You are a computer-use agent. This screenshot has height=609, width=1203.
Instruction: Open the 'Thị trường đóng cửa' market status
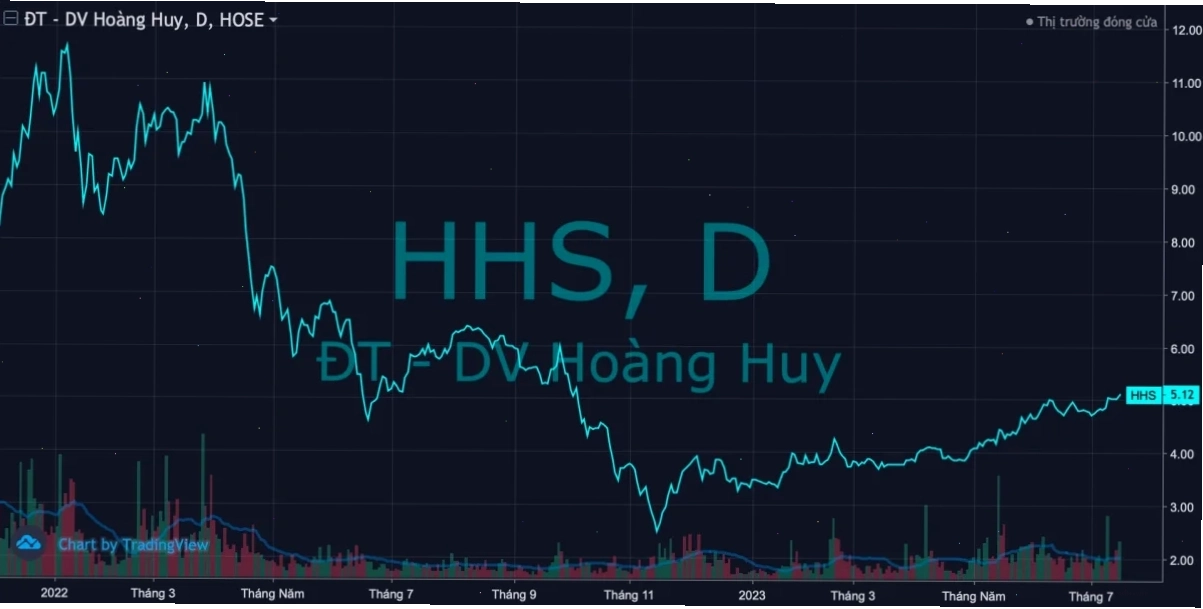[x=1091, y=22]
